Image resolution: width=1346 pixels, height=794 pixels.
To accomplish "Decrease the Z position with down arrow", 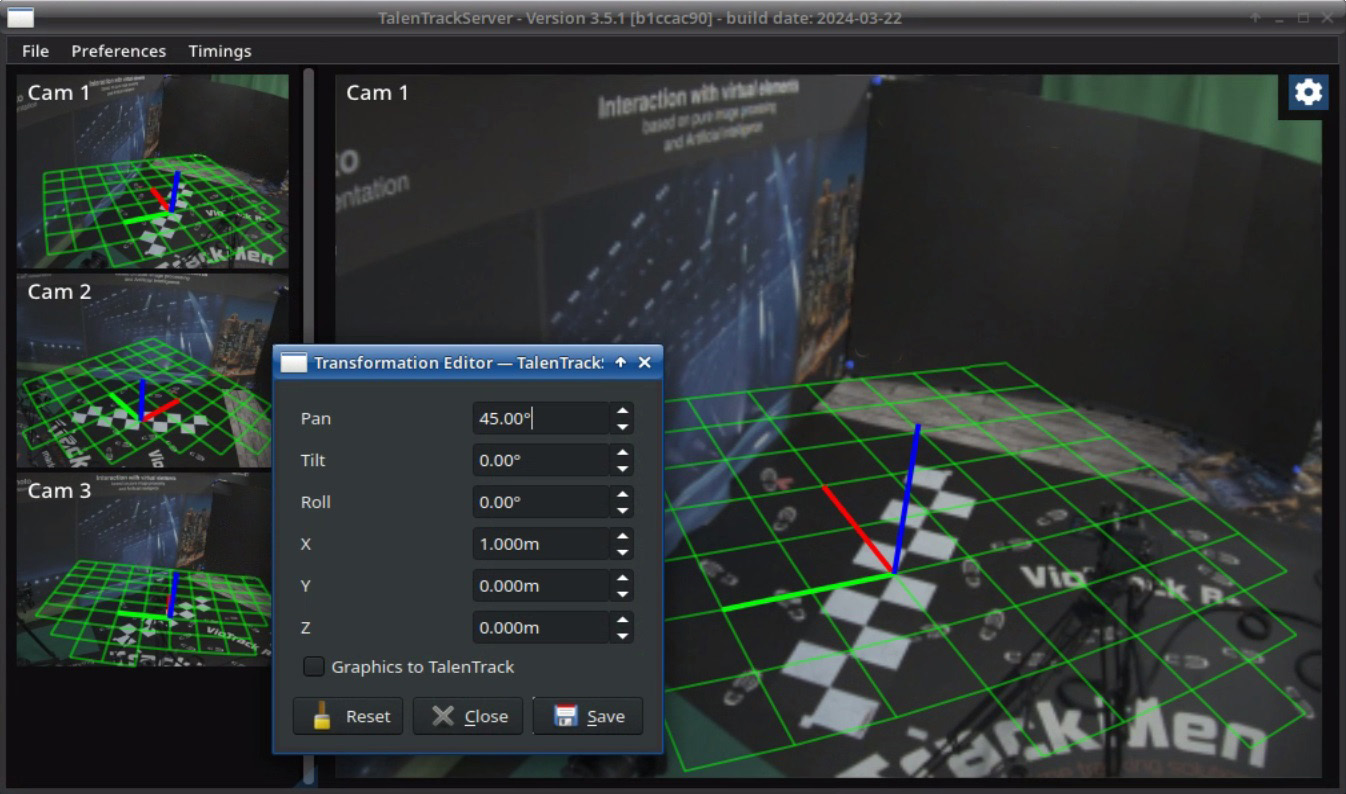I will point(622,636).
